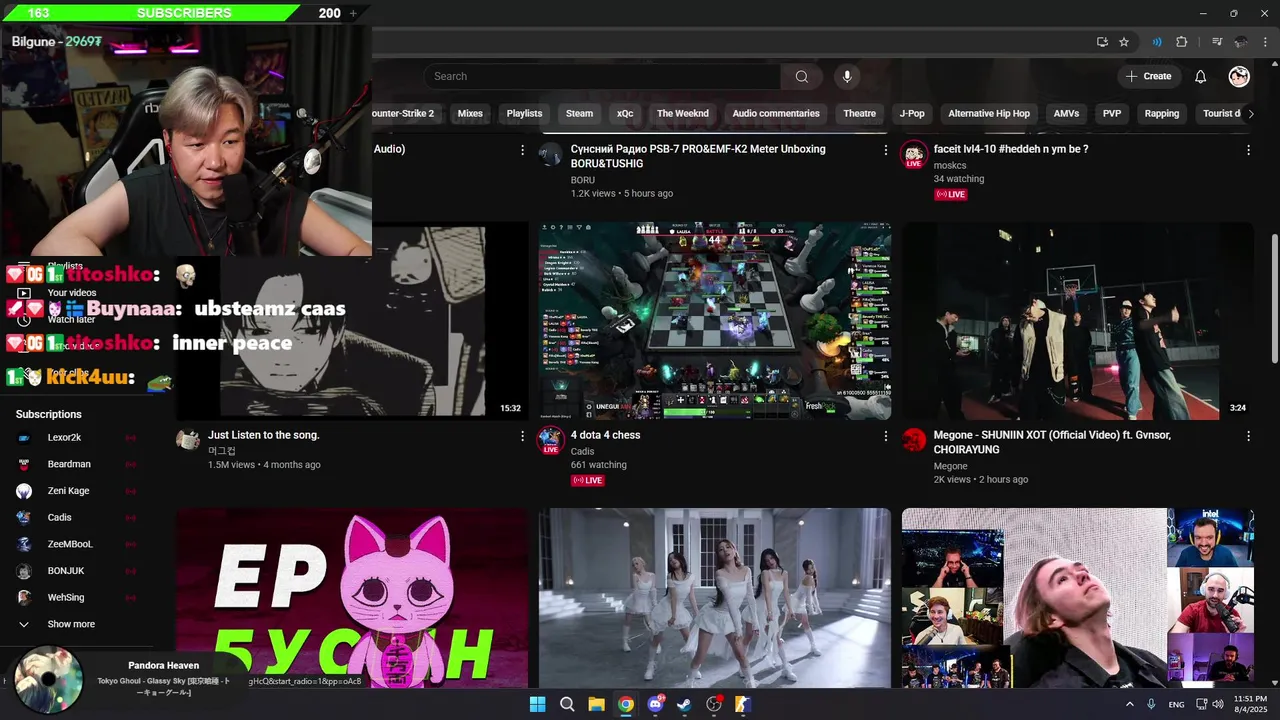Open options for Сүнсний Радио PSB-7 video

tap(885, 150)
